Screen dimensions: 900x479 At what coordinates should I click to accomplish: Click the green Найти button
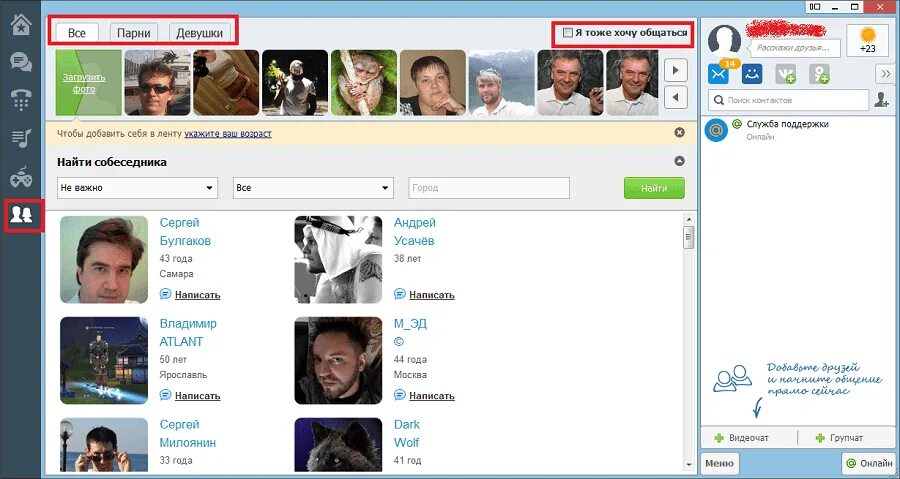pyautogui.click(x=654, y=188)
